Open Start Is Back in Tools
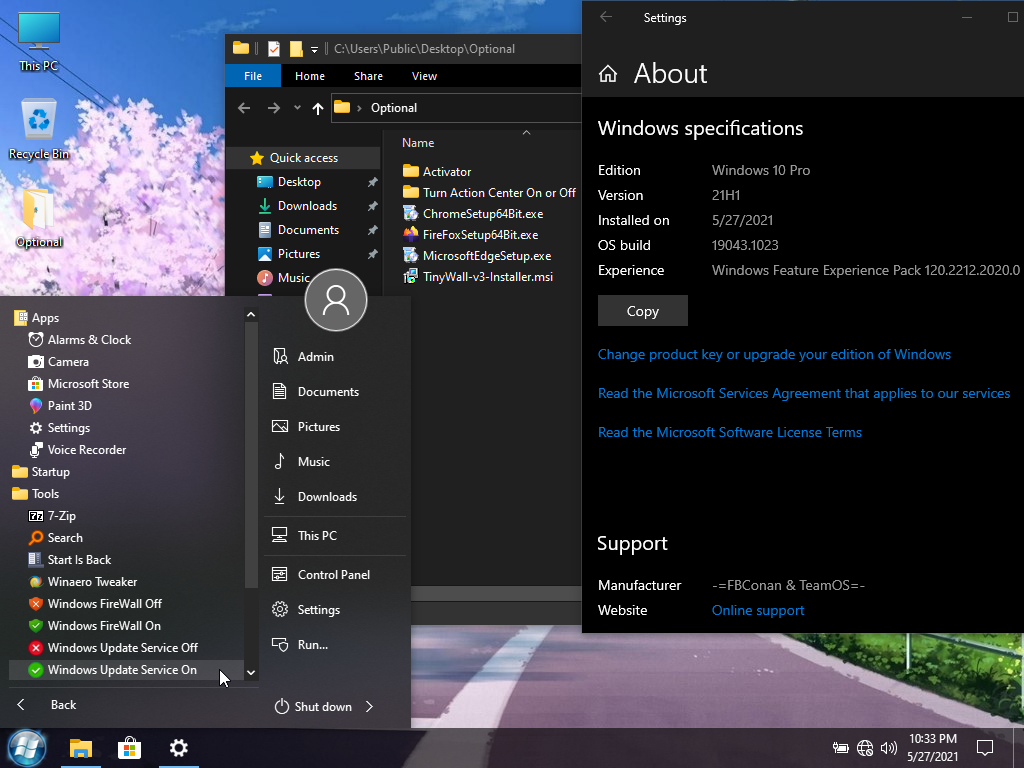This screenshot has height=768, width=1024. [79, 560]
